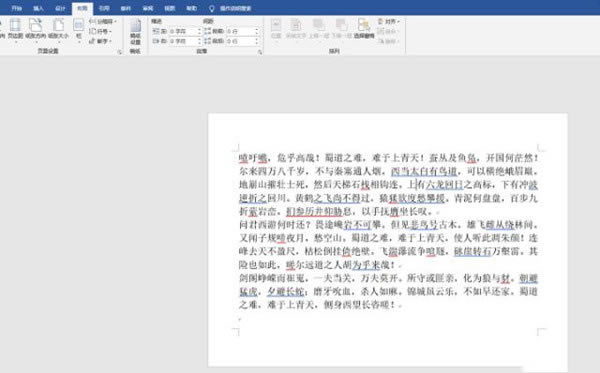Select the active 布局 (Layout) tab
This screenshot has width=600, height=373.
click(82, 8)
